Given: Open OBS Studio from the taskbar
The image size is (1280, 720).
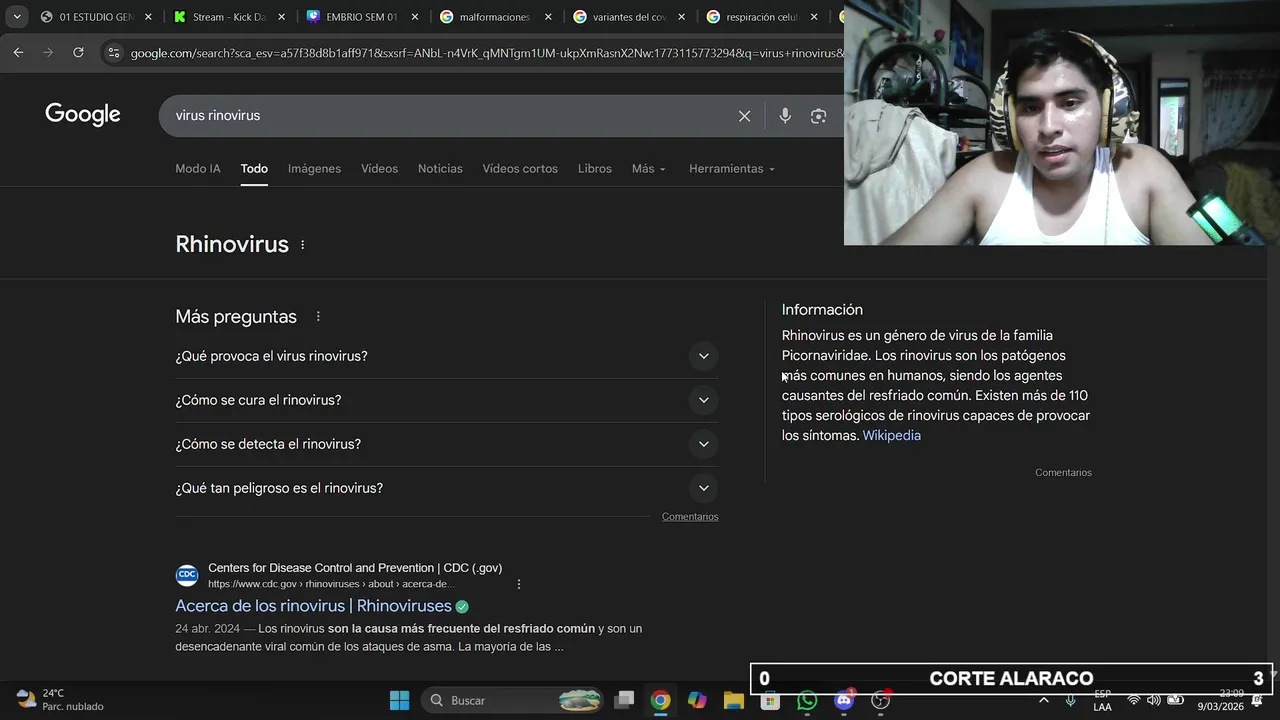Looking at the screenshot, I should [x=880, y=700].
